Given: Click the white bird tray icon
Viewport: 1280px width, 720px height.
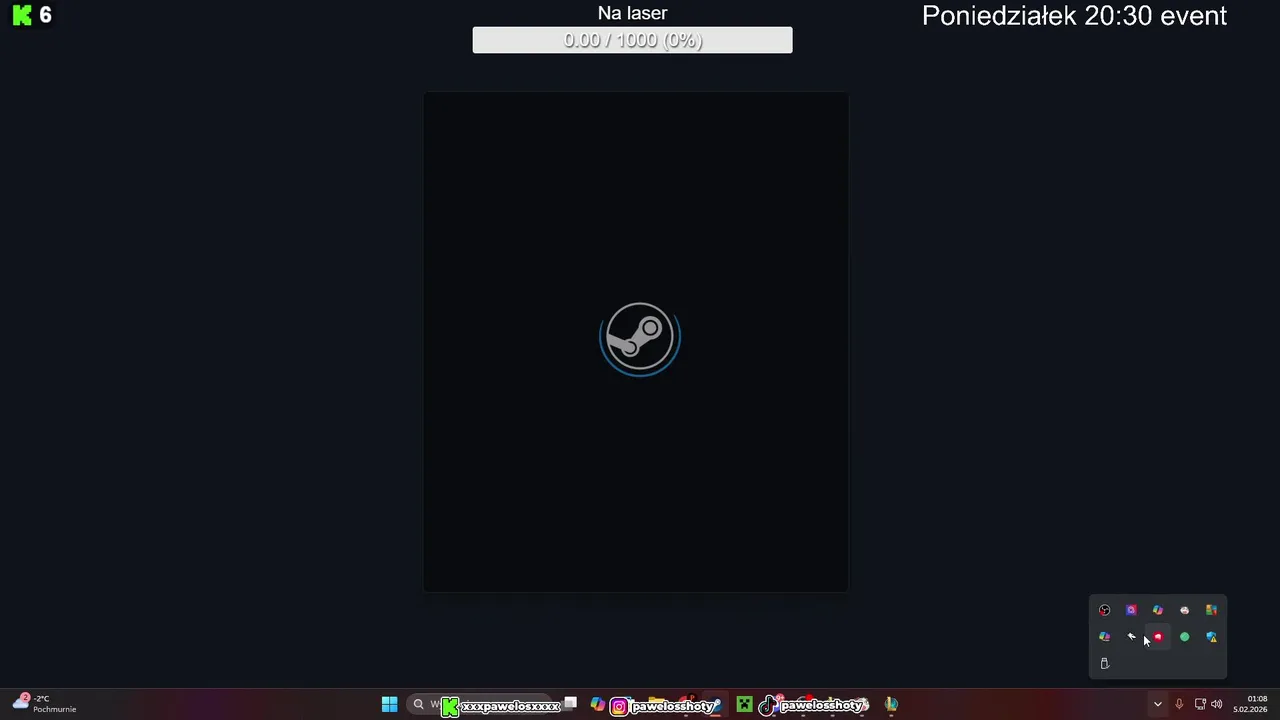Looking at the screenshot, I should pyautogui.click(x=1131, y=637).
